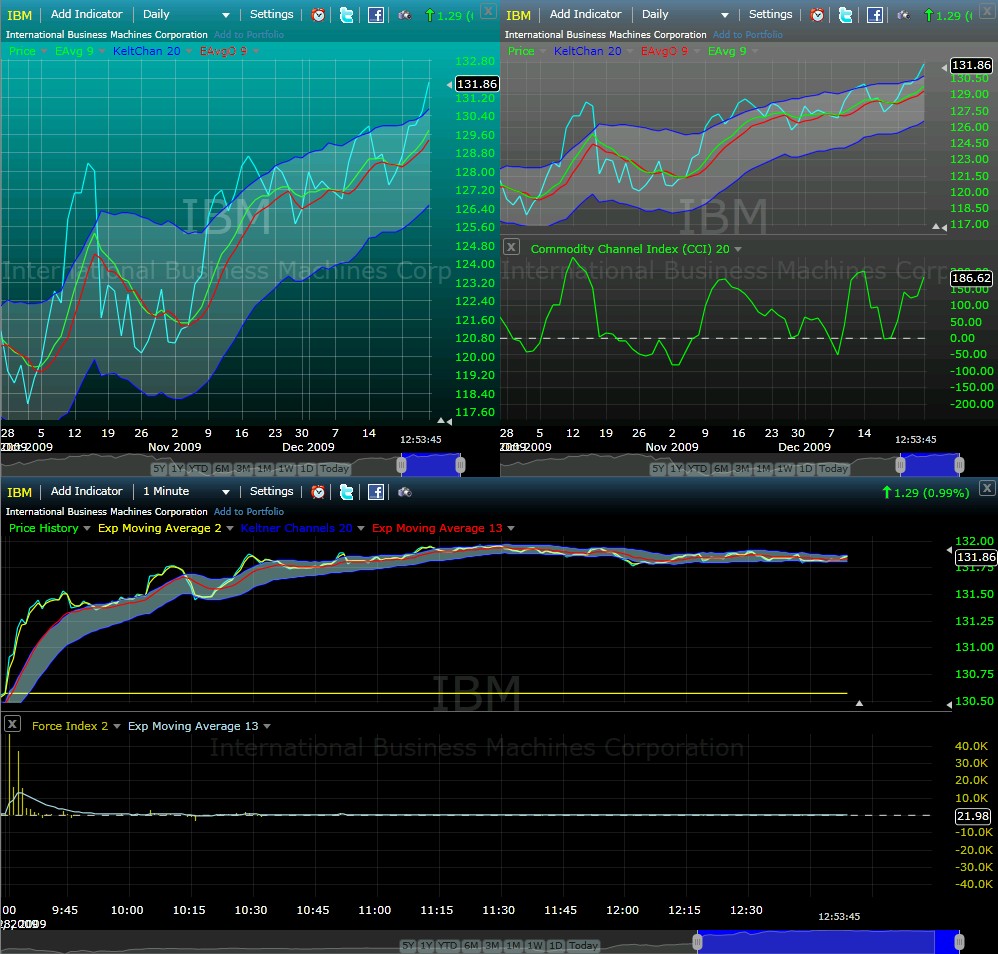Share top-left chart via Twitter icon
The image size is (998, 954).
(x=346, y=15)
